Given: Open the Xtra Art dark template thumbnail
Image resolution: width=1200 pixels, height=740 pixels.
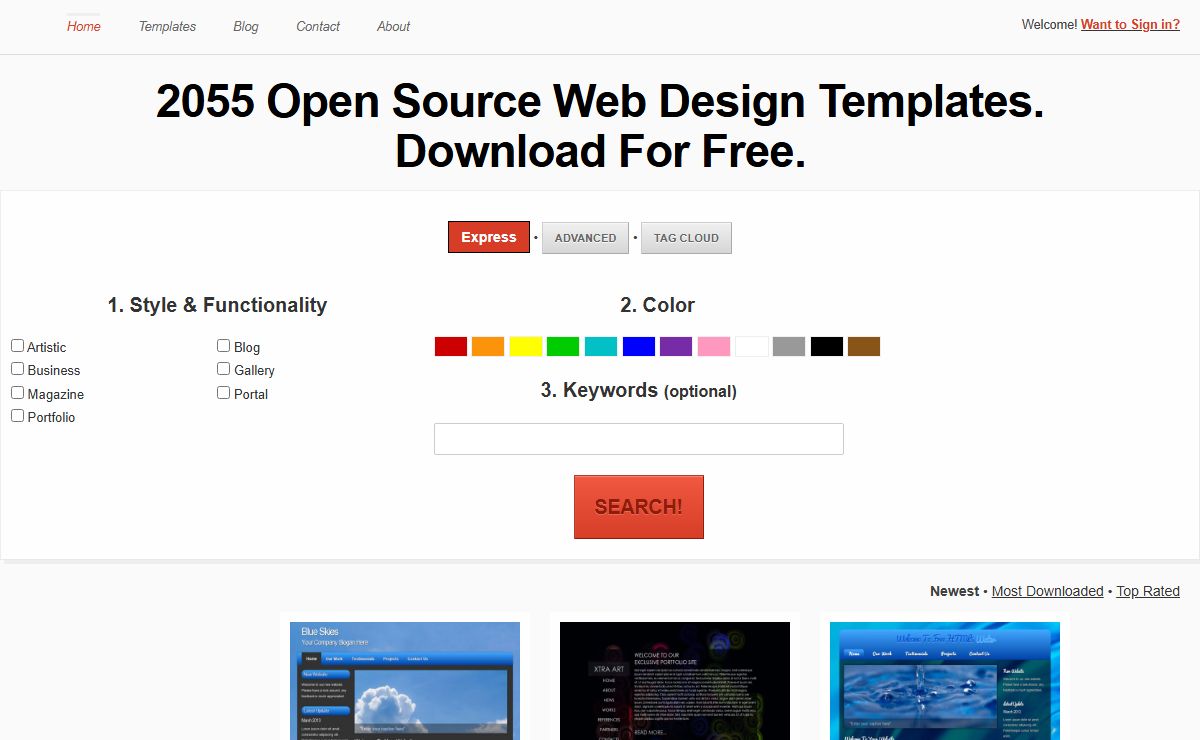Looking at the screenshot, I should [x=675, y=680].
